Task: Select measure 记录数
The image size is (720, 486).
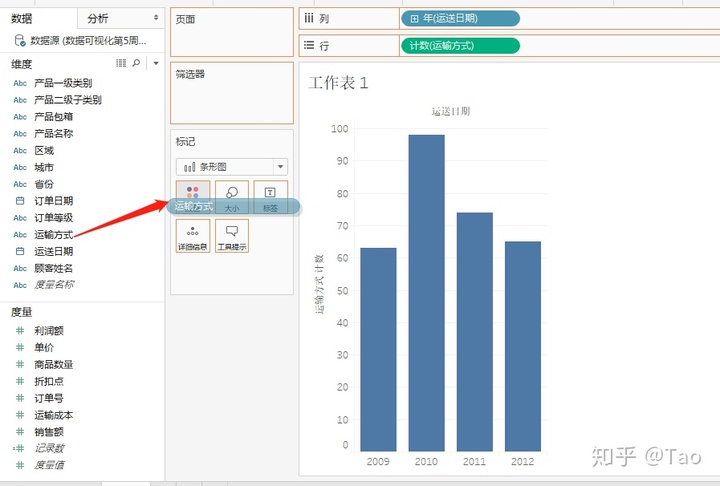Action: (x=50, y=448)
